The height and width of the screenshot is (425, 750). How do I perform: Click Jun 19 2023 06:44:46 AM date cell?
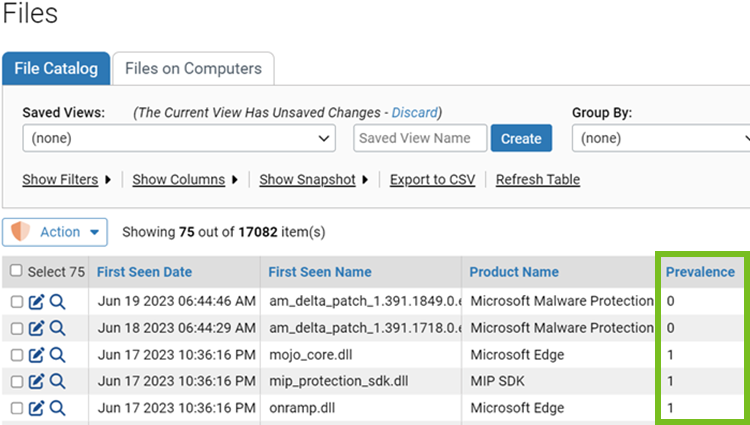(176, 301)
